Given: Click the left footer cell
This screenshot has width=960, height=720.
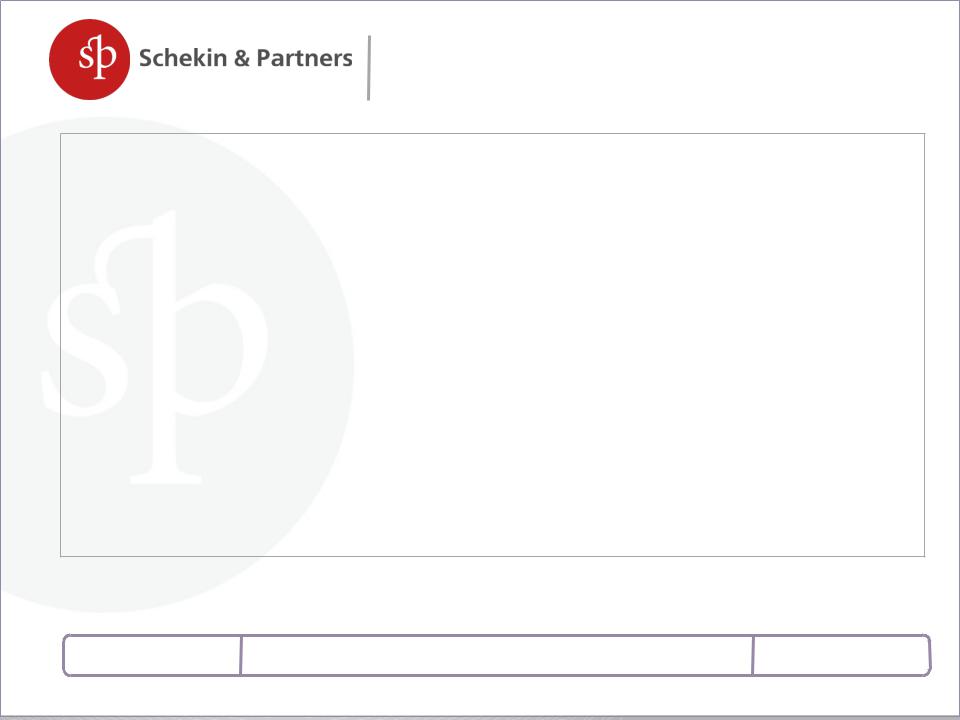Looking at the screenshot, I should point(152,655).
